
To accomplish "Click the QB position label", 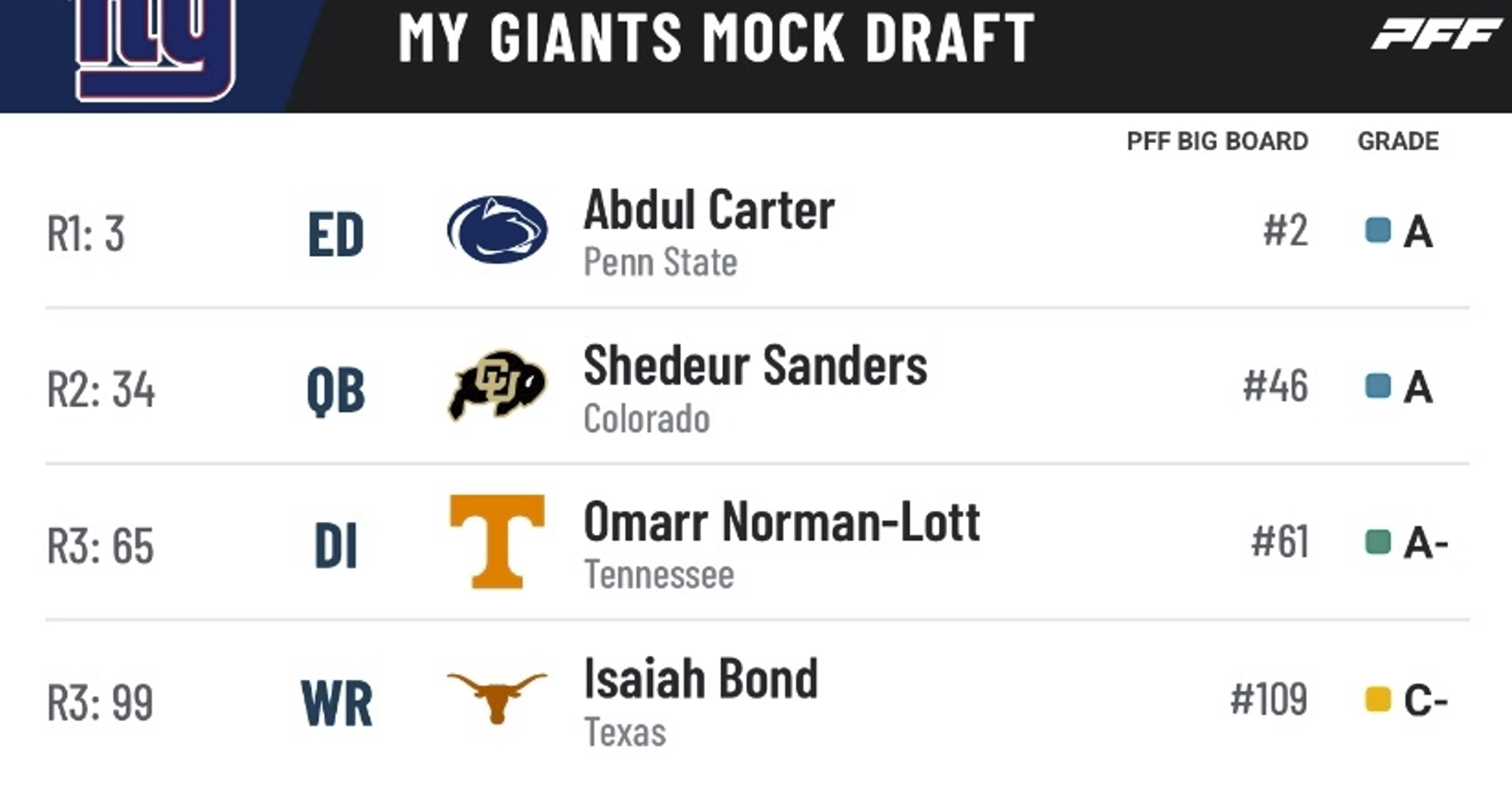I will pyautogui.click(x=335, y=390).
